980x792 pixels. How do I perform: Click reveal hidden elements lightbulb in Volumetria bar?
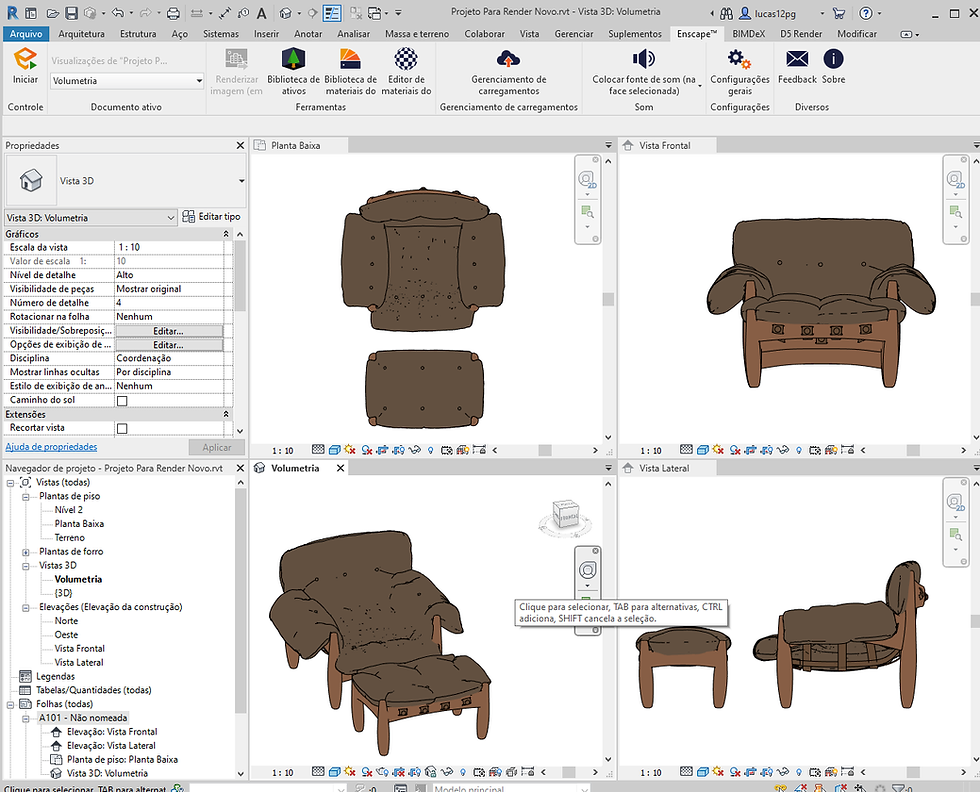(x=462, y=772)
